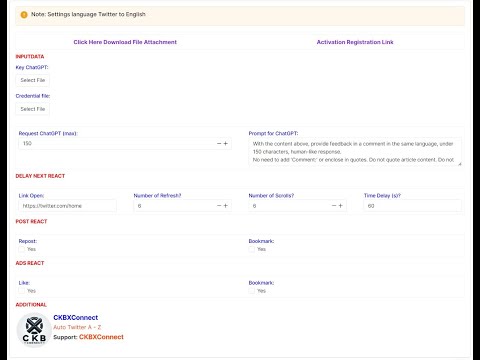
Task: Click the Credential file label
Action: [33, 96]
